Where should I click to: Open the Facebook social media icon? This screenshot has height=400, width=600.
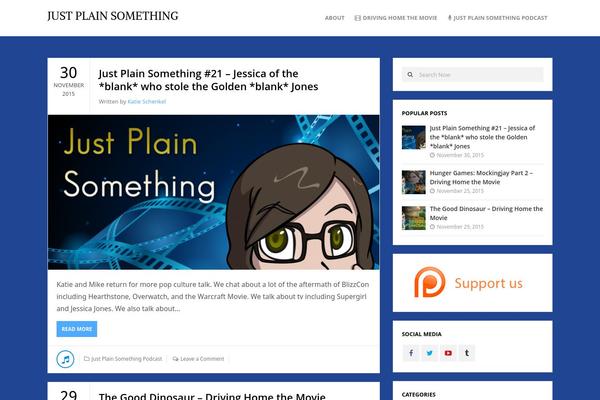(411, 353)
